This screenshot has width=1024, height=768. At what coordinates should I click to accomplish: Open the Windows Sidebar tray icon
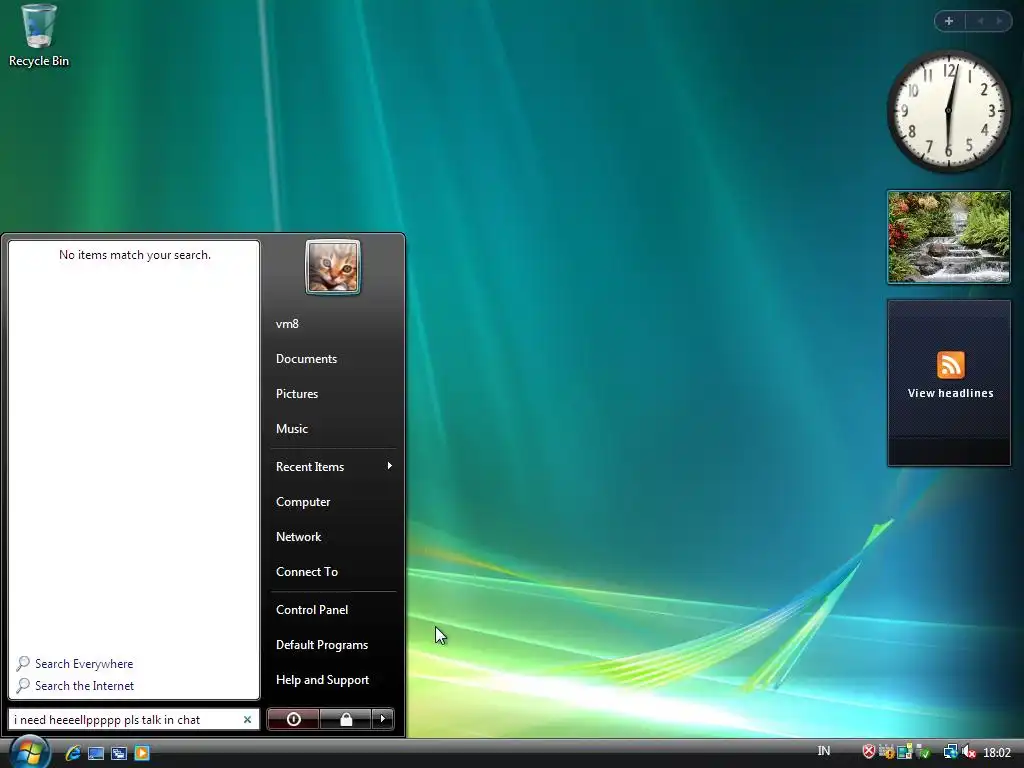point(904,752)
